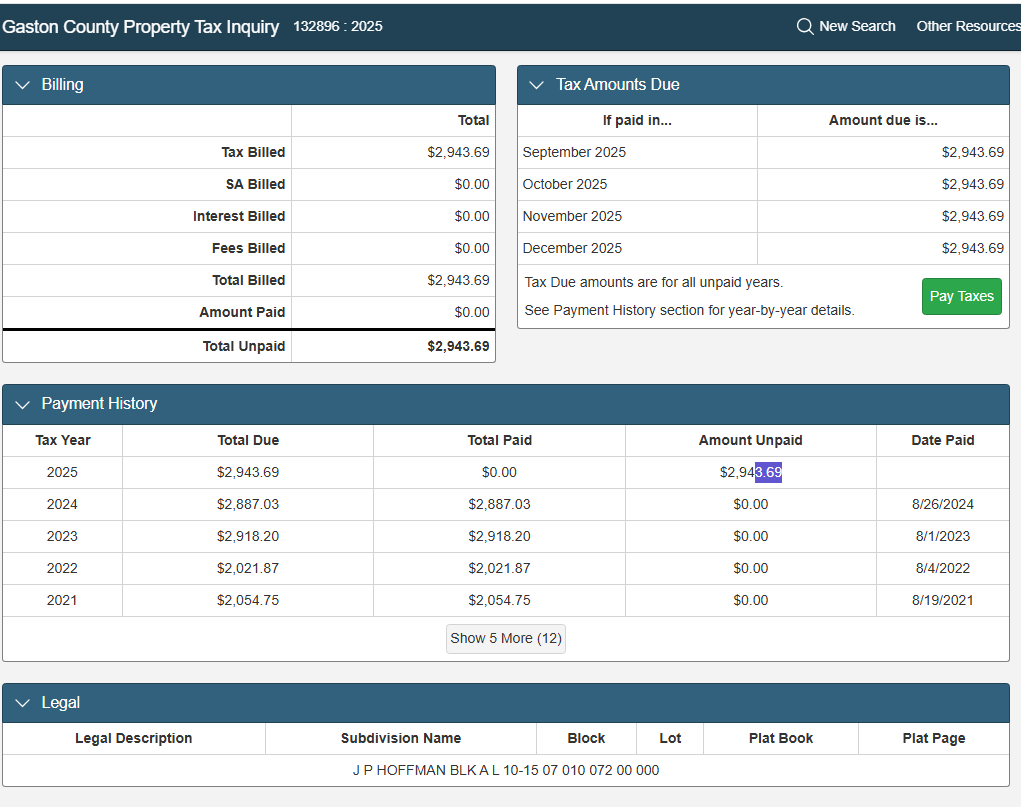Click Show 5 More payment records
This screenshot has width=1021, height=807.
pyautogui.click(x=505, y=638)
